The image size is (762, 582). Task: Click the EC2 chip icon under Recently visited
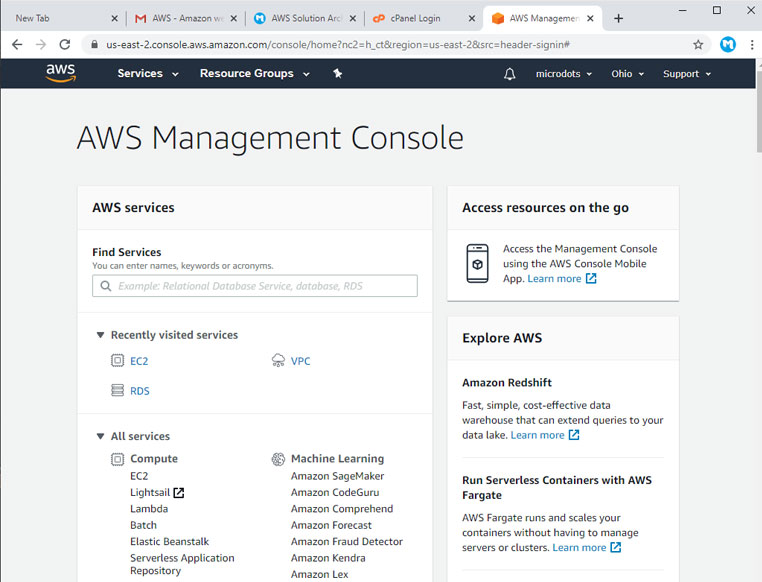click(x=117, y=360)
